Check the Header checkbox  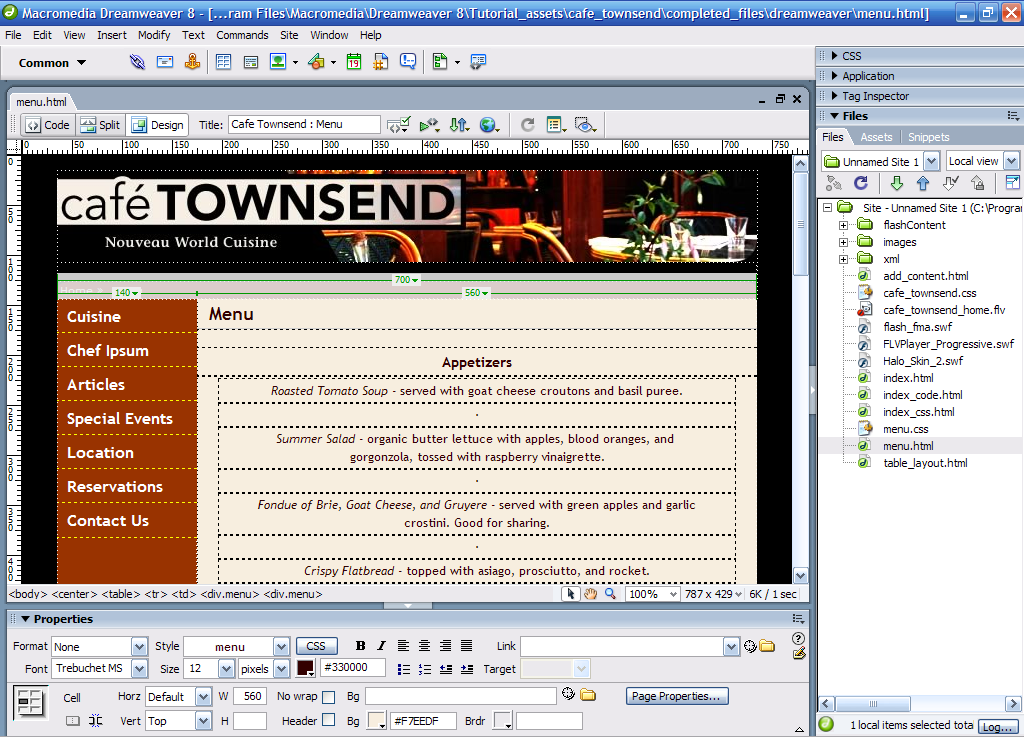tap(329, 720)
